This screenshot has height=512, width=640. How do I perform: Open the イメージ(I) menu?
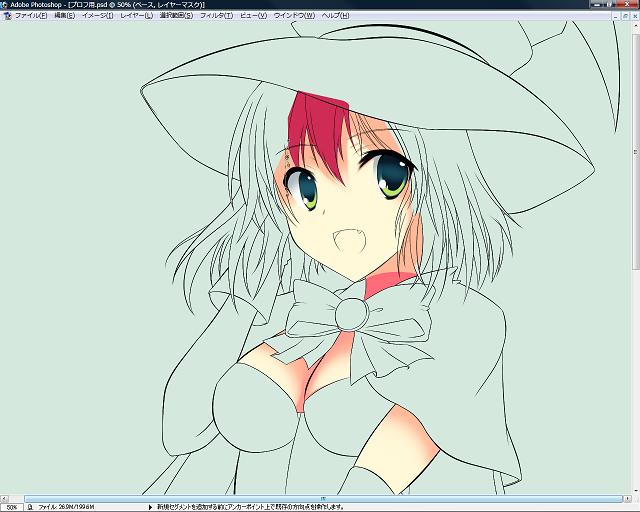click(x=98, y=16)
